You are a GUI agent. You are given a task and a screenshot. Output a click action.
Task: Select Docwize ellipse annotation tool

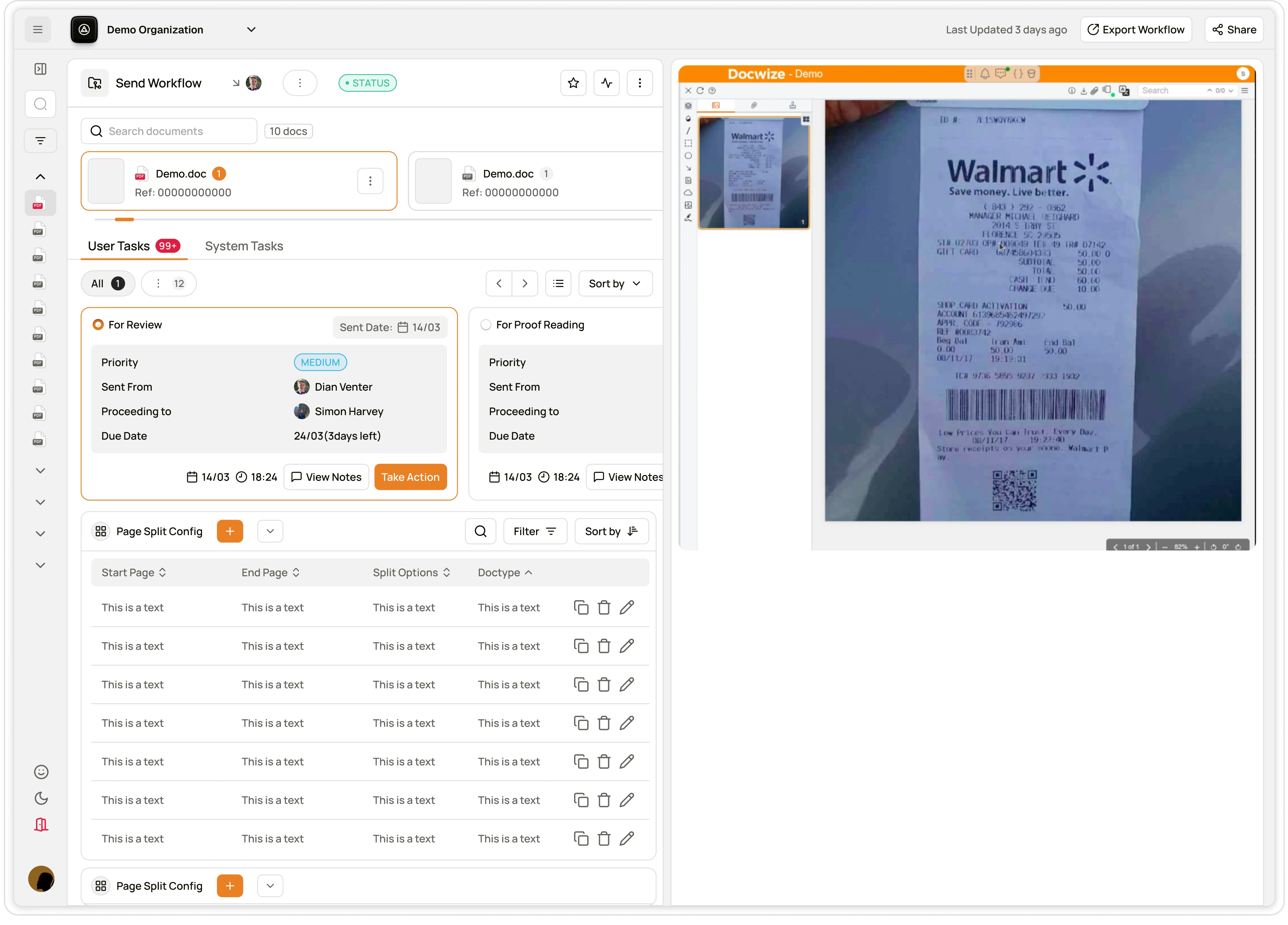[x=688, y=156]
